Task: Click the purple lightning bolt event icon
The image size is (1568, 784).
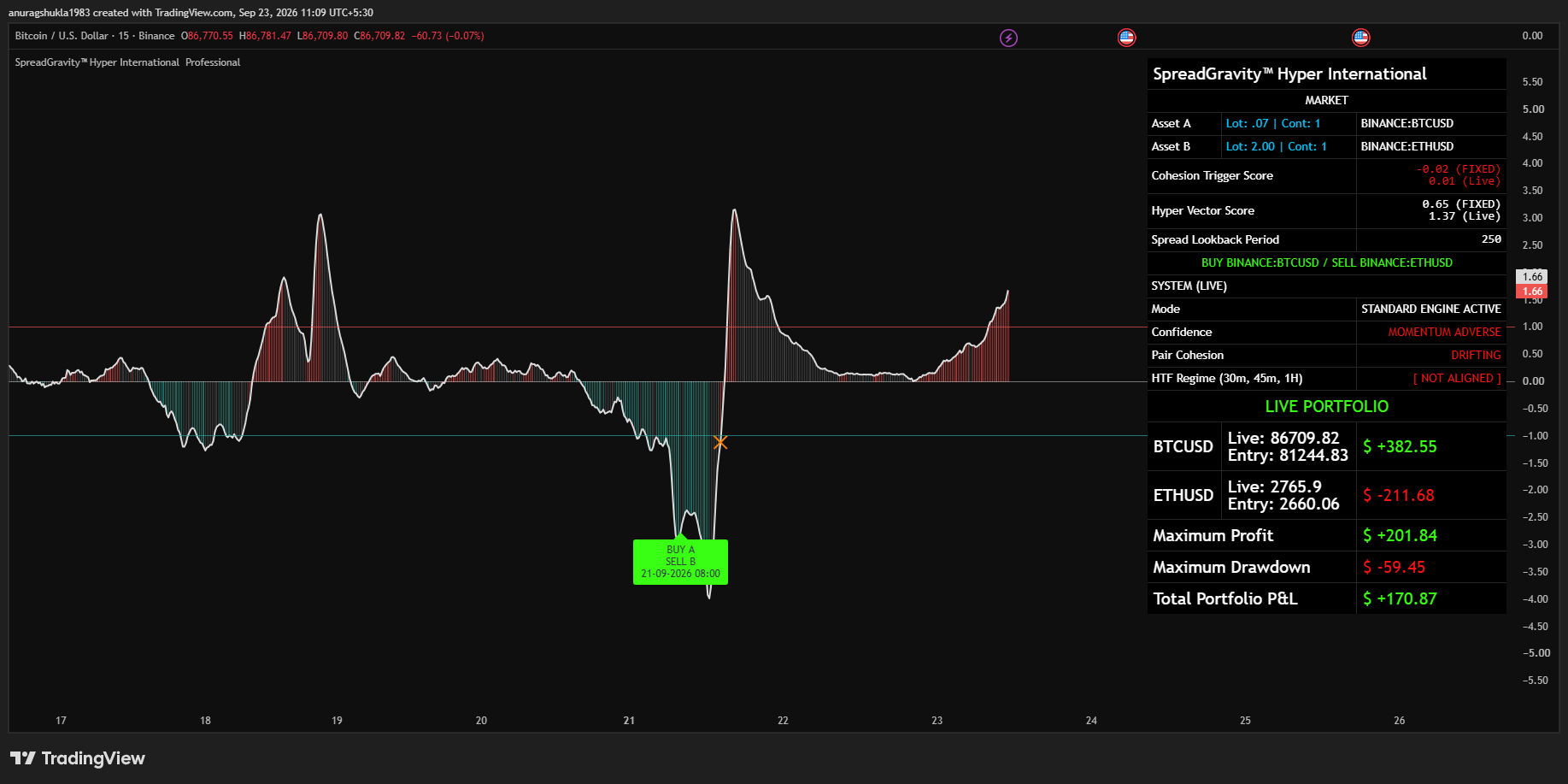Action: pyautogui.click(x=1008, y=38)
